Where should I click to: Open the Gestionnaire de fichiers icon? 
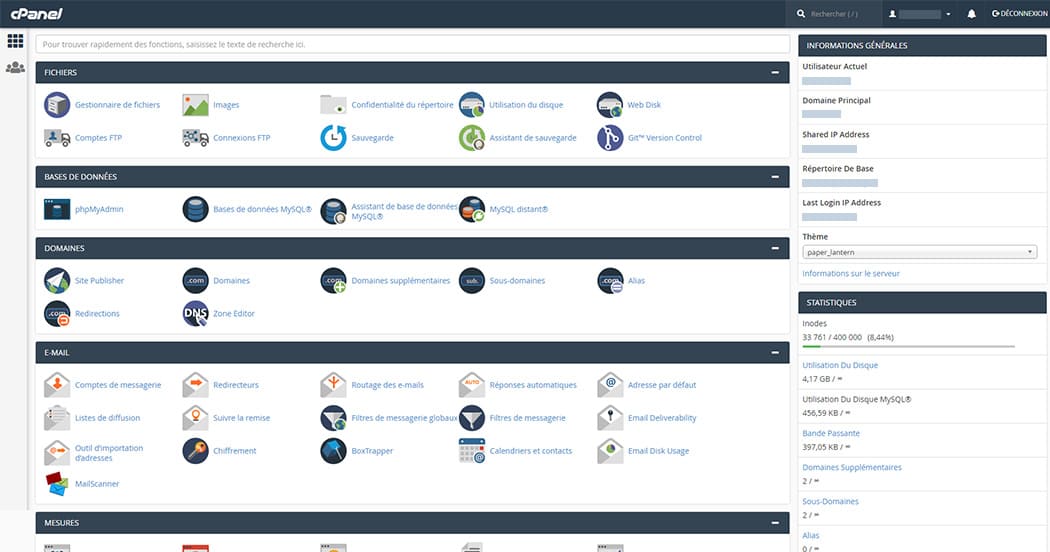pyautogui.click(x=57, y=105)
